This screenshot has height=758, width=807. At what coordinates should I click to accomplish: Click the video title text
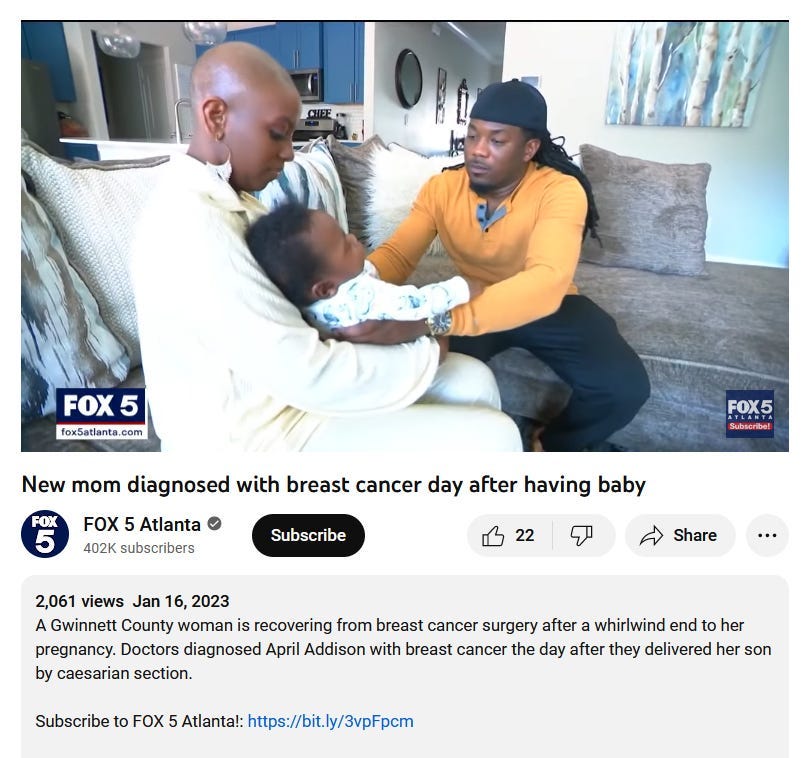[334, 485]
